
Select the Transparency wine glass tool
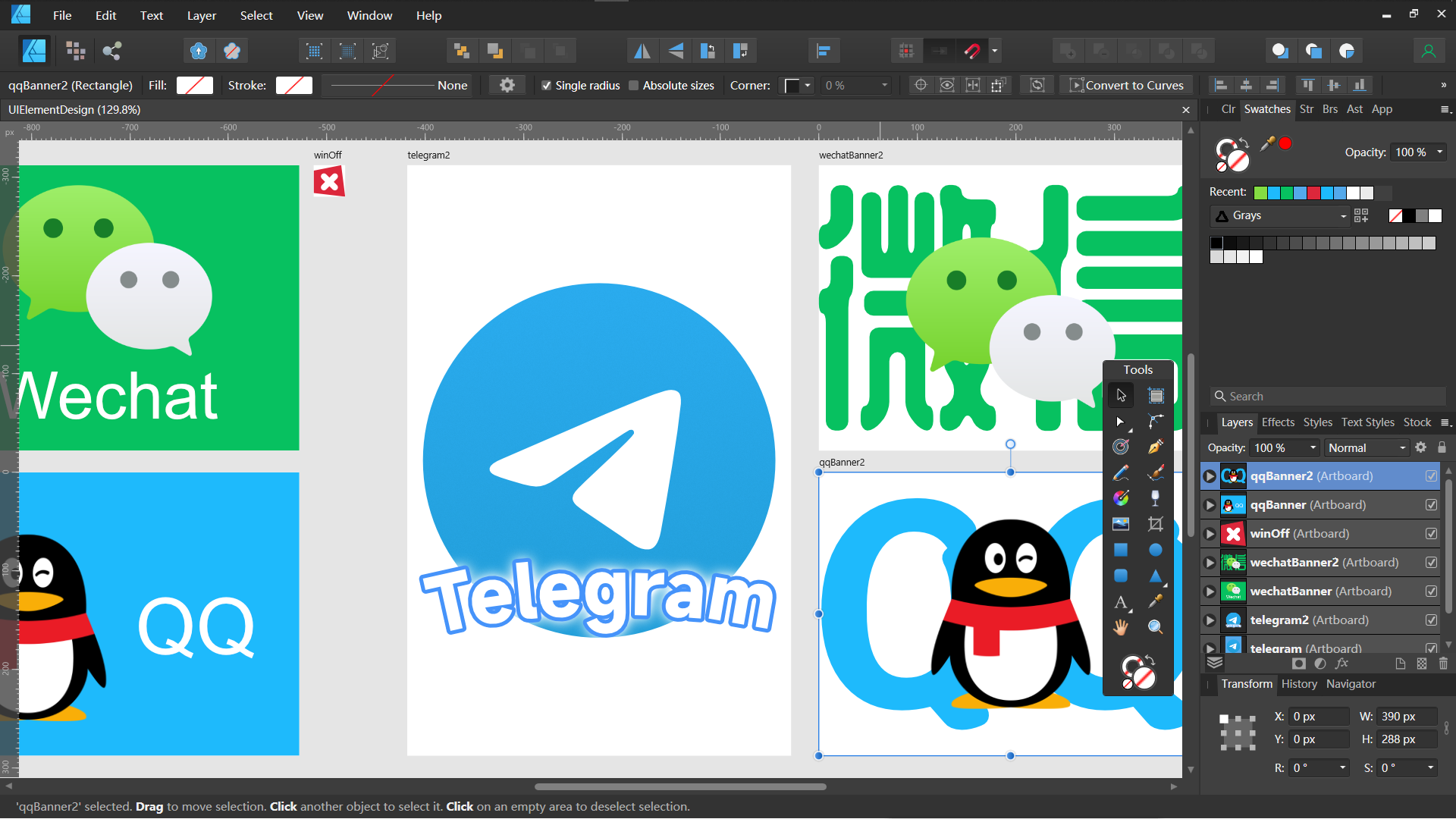pyautogui.click(x=1156, y=498)
